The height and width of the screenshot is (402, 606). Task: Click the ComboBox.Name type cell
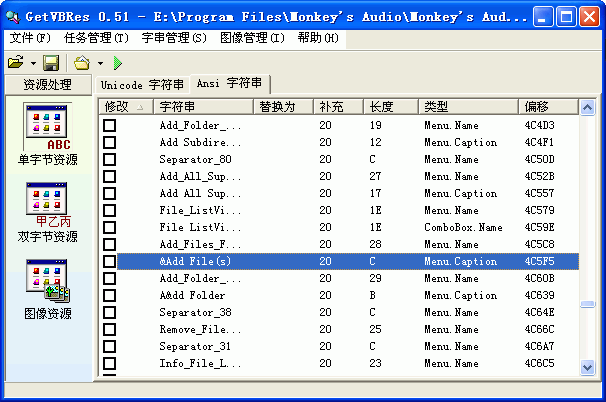[463, 227]
